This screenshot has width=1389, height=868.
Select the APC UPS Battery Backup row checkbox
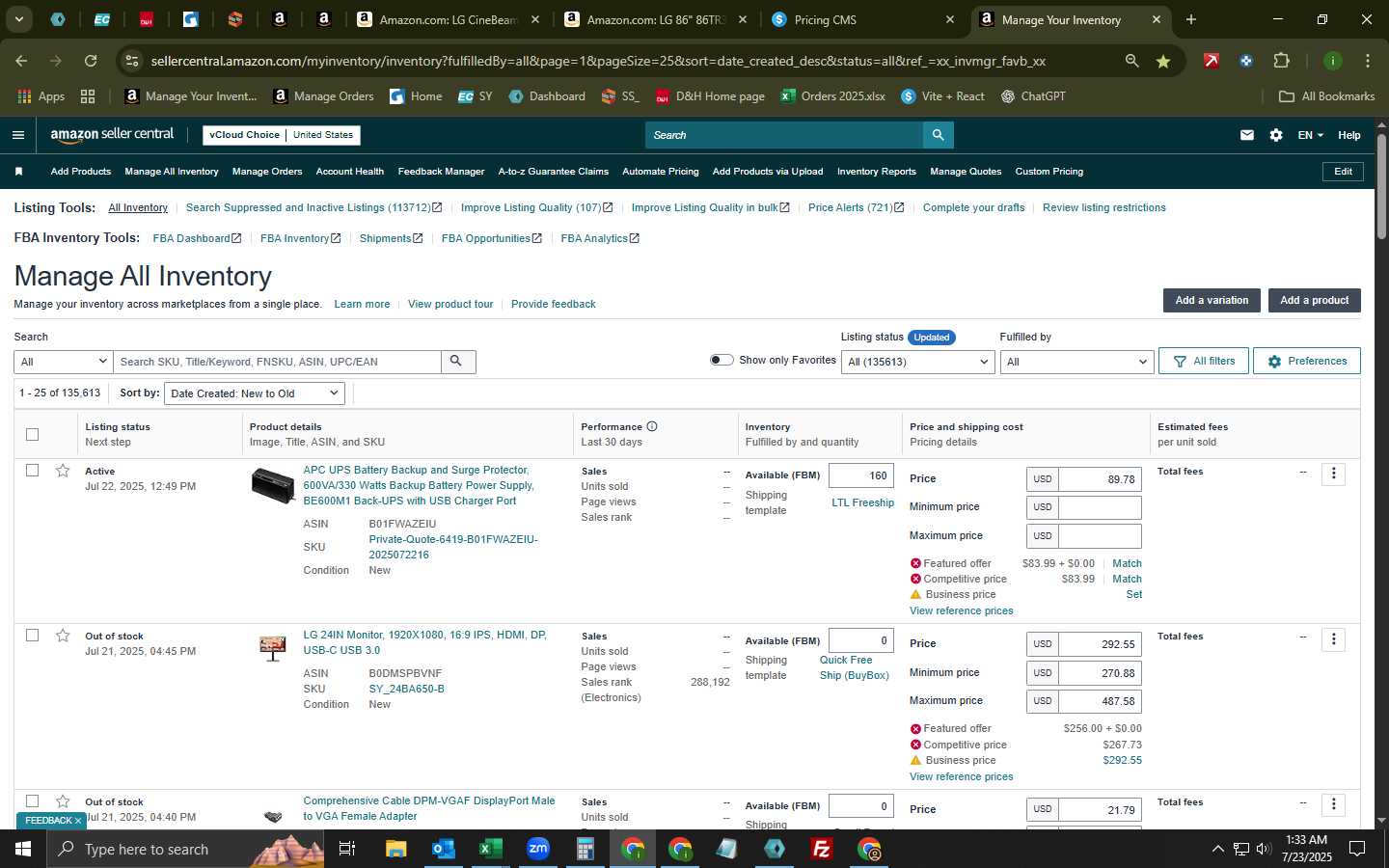pyautogui.click(x=32, y=471)
